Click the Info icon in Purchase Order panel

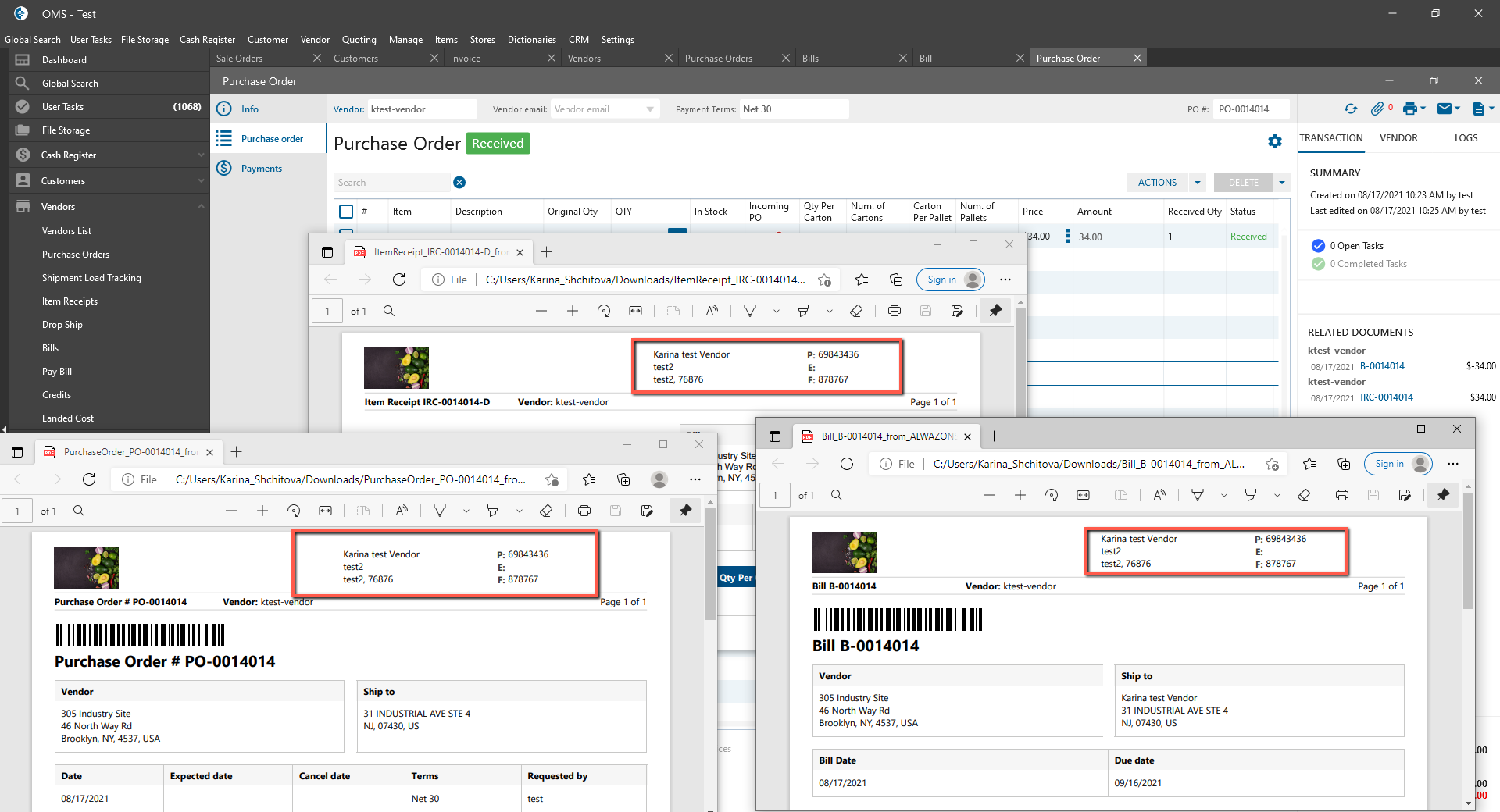coord(224,109)
